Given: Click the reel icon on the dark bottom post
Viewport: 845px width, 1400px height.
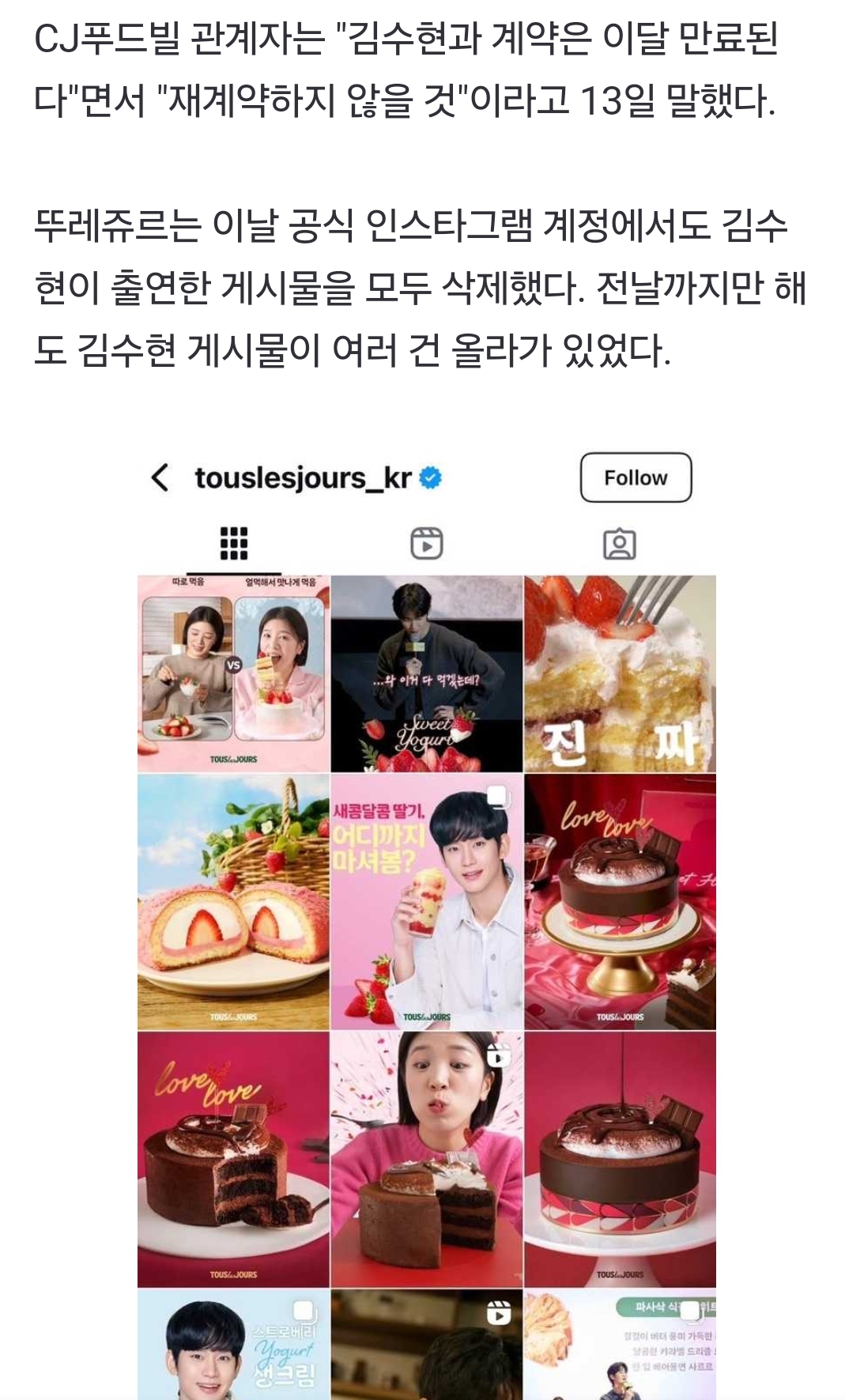Looking at the screenshot, I should pyautogui.click(x=499, y=1312).
